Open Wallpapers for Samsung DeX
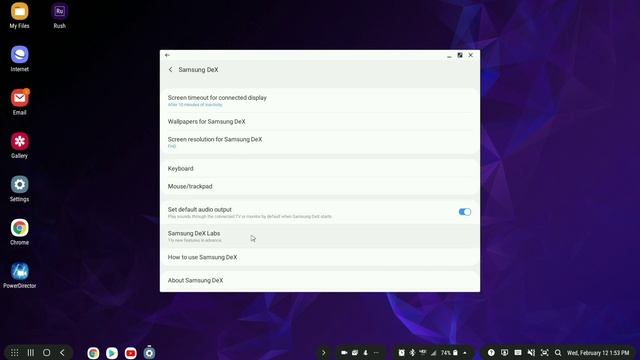Viewport: 640px width, 360px height. coord(320,122)
